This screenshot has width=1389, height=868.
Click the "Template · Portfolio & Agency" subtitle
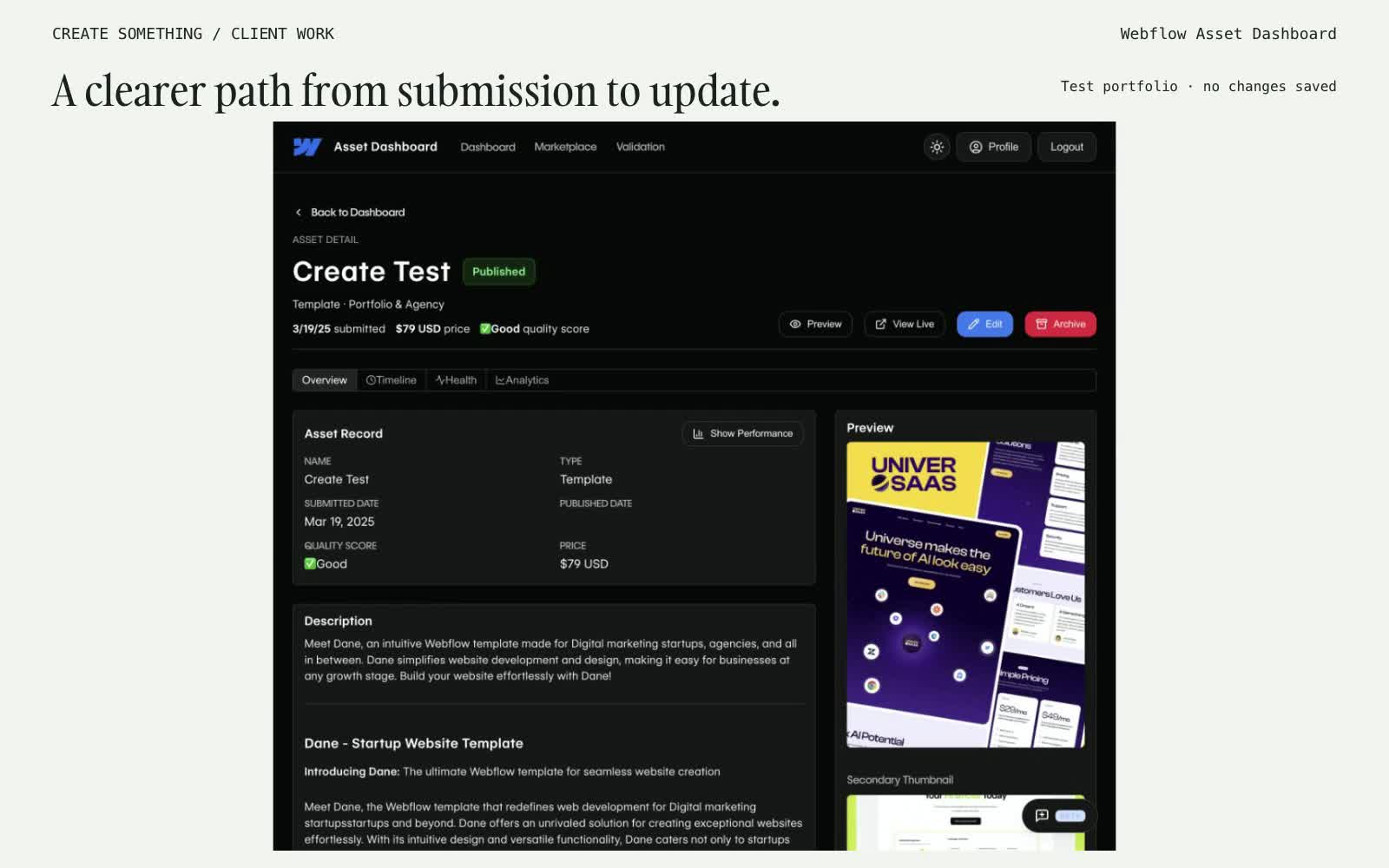click(x=368, y=305)
